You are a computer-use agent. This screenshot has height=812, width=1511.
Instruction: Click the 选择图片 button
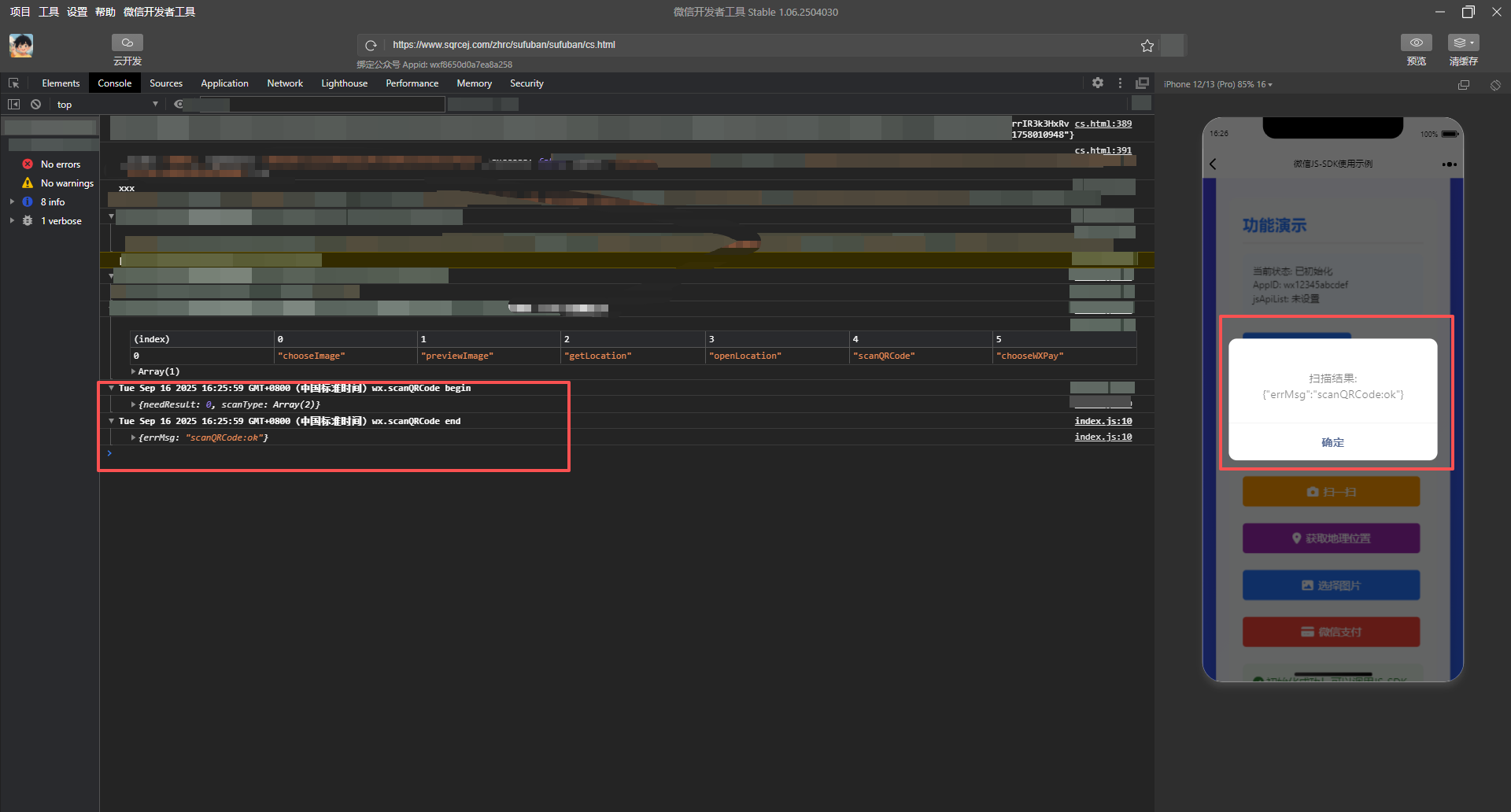(x=1331, y=585)
